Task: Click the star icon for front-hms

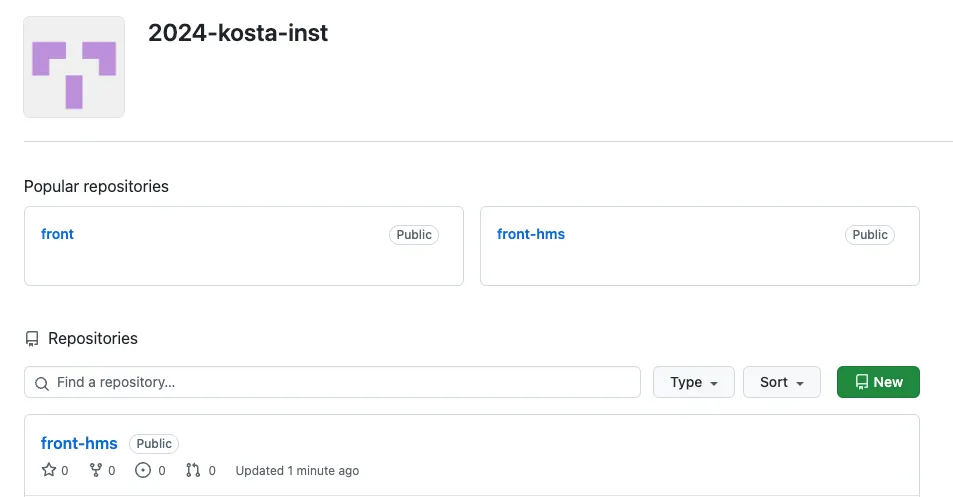Action: pyautogui.click(x=48, y=470)
